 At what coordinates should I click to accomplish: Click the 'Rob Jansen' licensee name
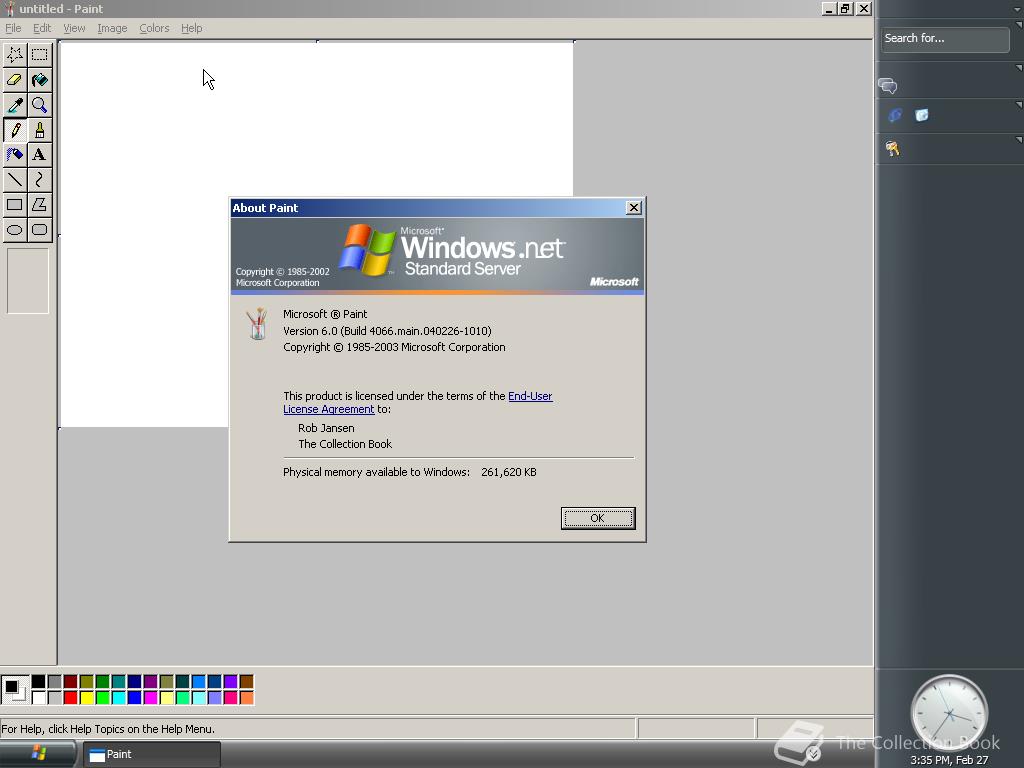(326, 428)
